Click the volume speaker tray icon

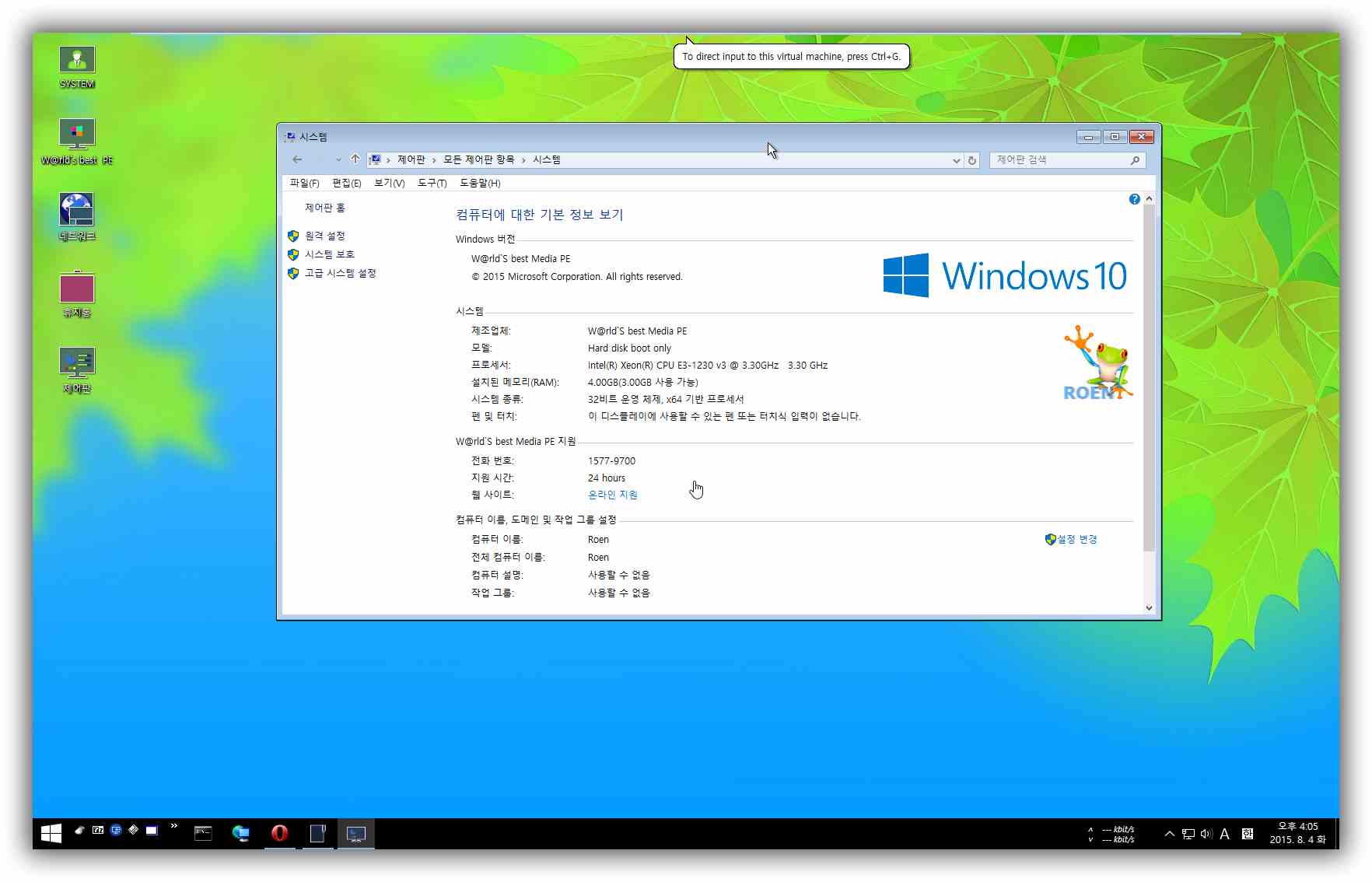coord(1206,834)
